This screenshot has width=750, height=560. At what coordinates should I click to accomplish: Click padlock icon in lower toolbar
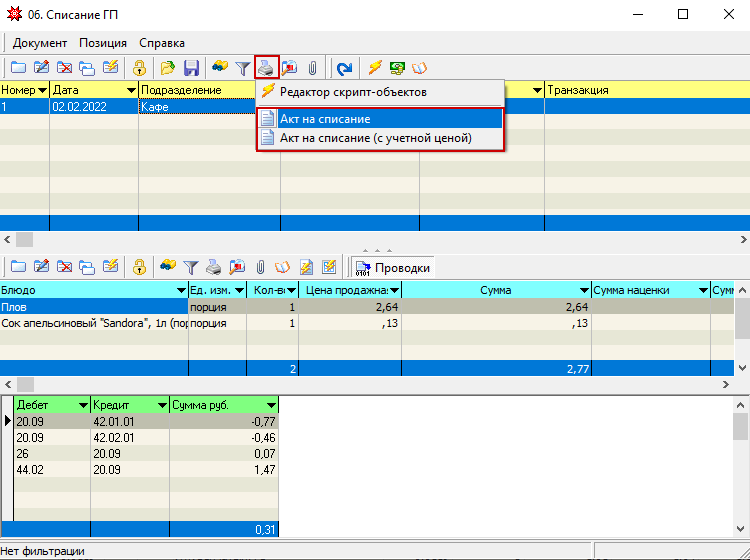(x=139, y=266)
